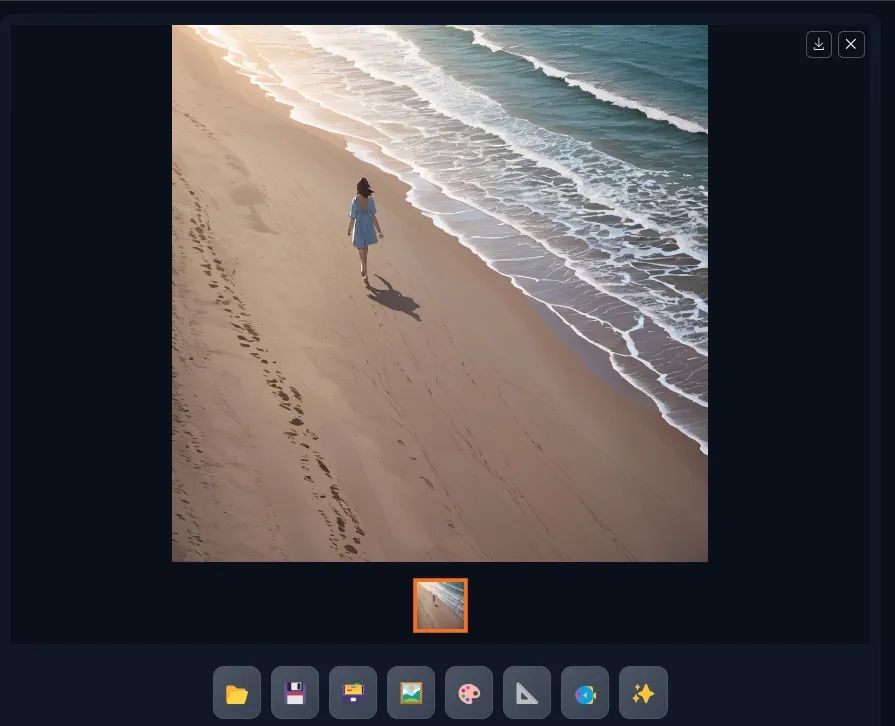Click the blue fish icon button
895x726 pixels.
tap(585, 692)
